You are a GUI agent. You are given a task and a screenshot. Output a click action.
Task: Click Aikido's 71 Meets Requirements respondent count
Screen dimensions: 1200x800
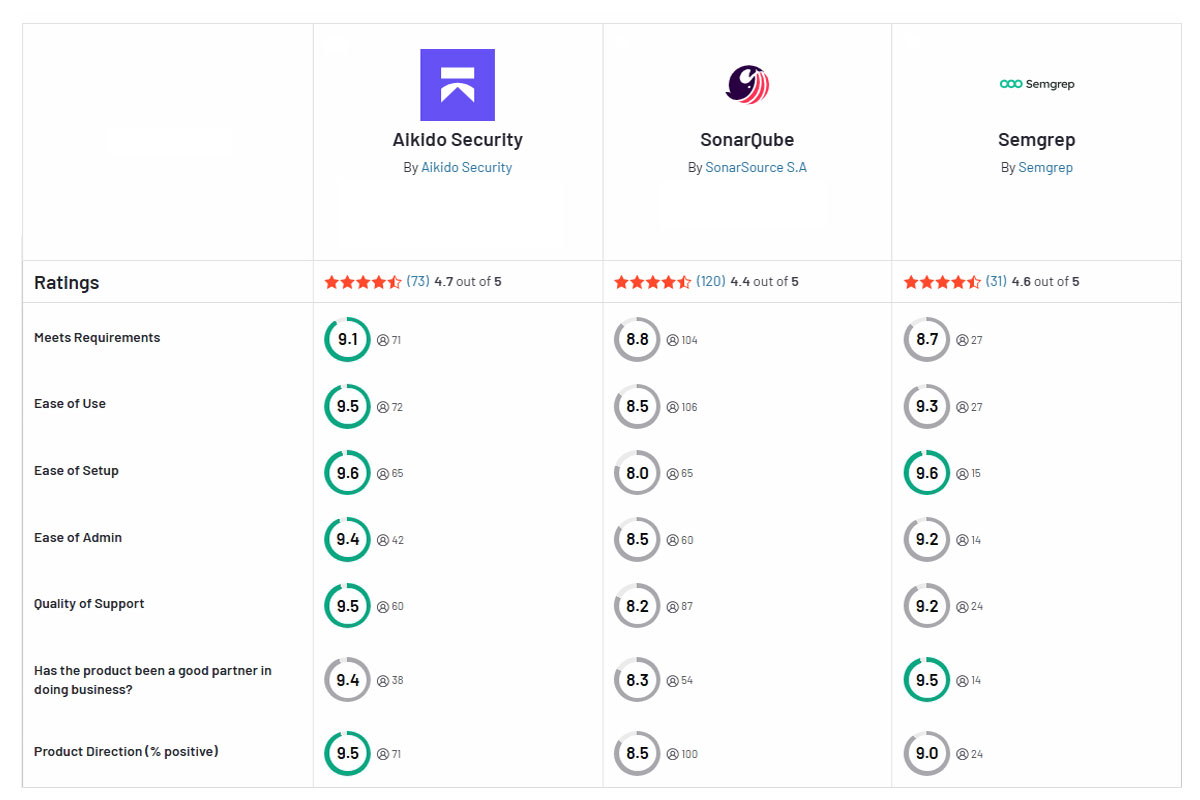pos(389,340)
